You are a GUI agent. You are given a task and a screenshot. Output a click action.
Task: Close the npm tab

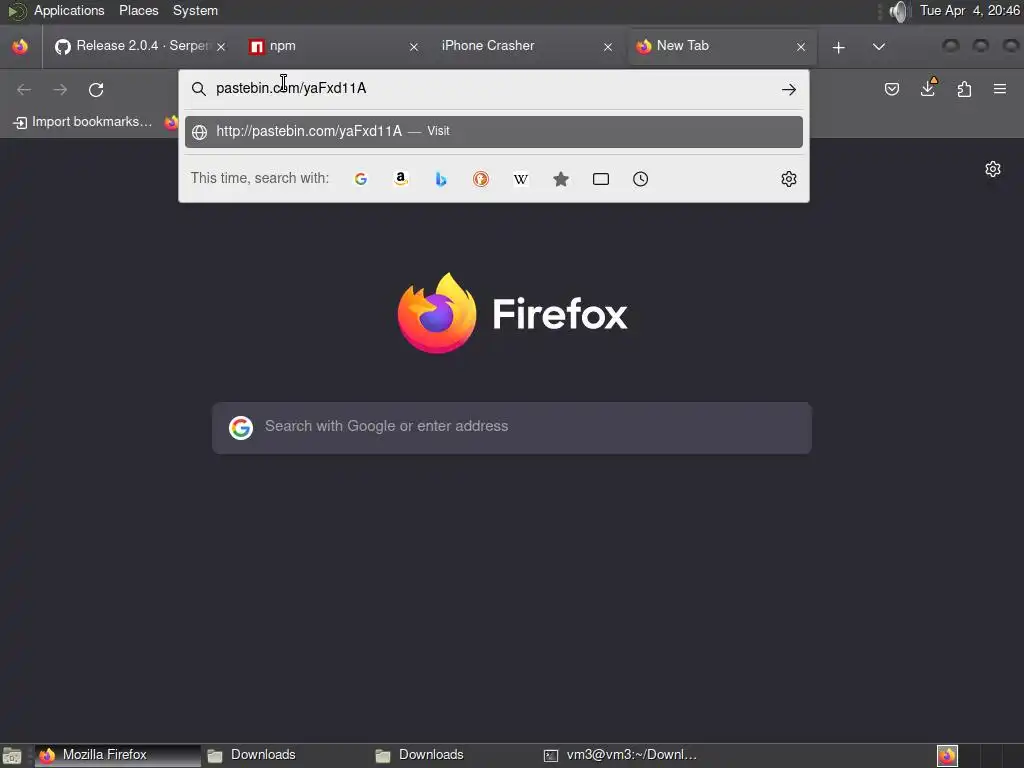413,47
